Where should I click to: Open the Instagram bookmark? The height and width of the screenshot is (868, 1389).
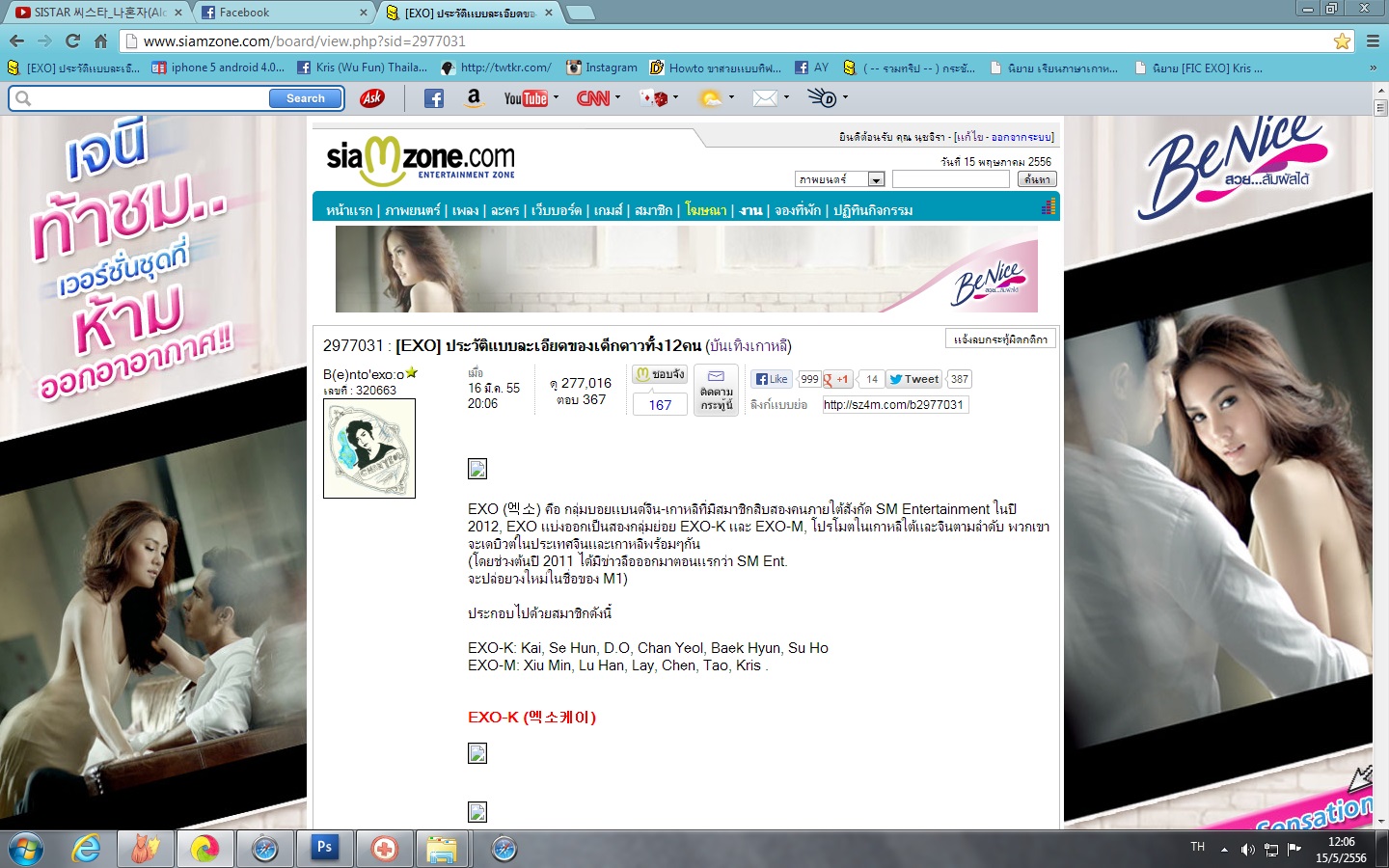[601, 68]
